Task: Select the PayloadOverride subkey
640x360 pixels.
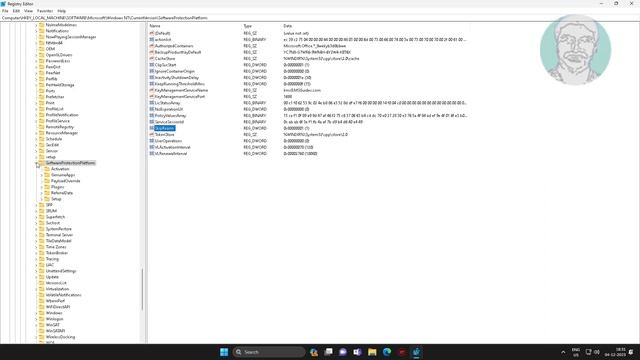Action: (65, 181)
